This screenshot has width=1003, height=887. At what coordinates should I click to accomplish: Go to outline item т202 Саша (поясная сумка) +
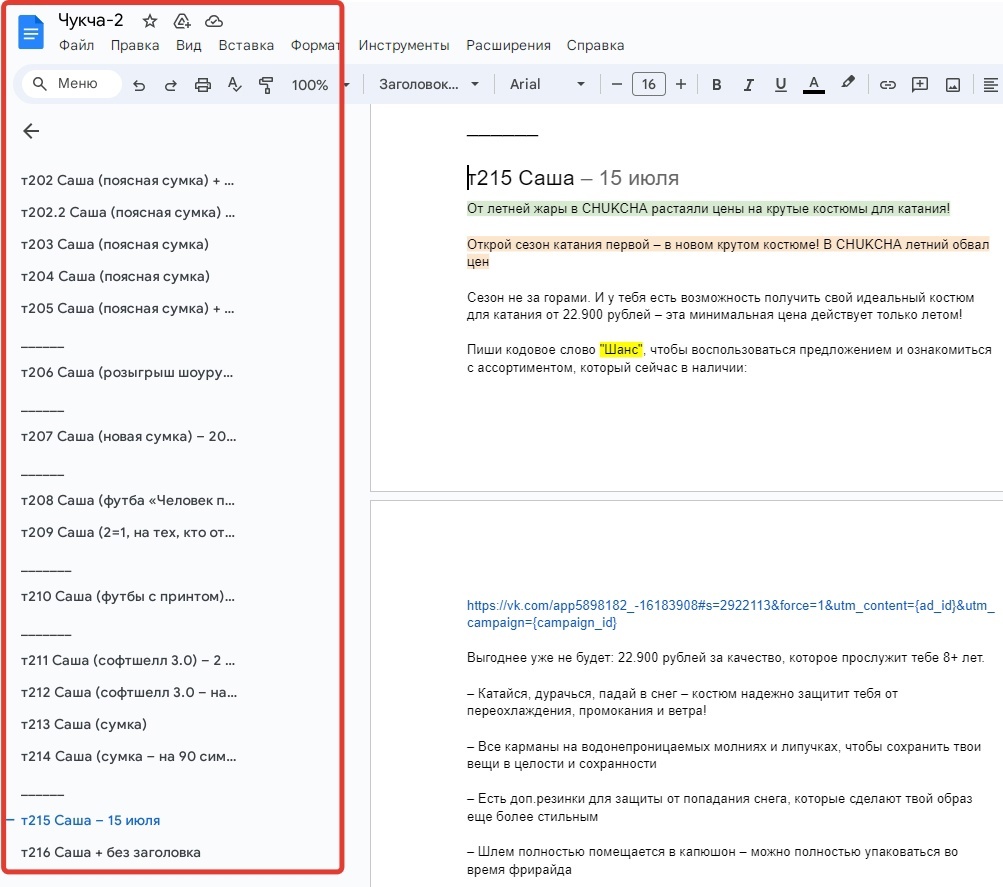(128, 180)
